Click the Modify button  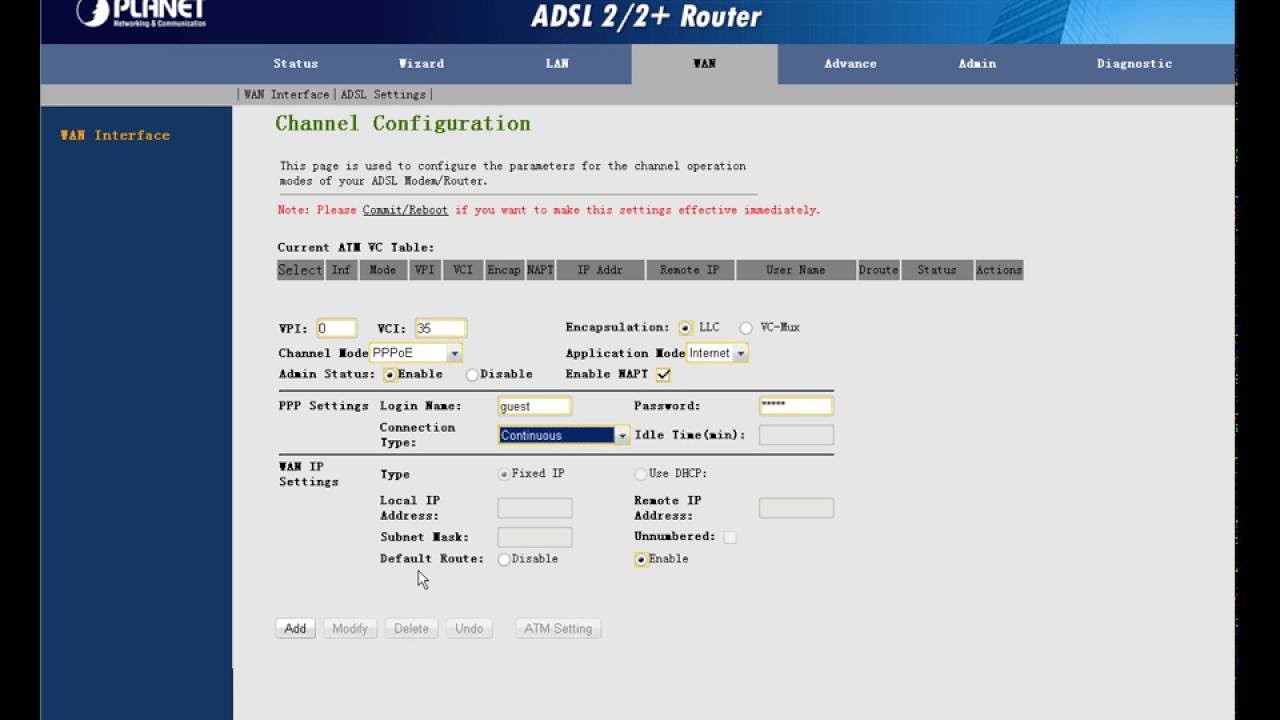(x=350, y=628)
